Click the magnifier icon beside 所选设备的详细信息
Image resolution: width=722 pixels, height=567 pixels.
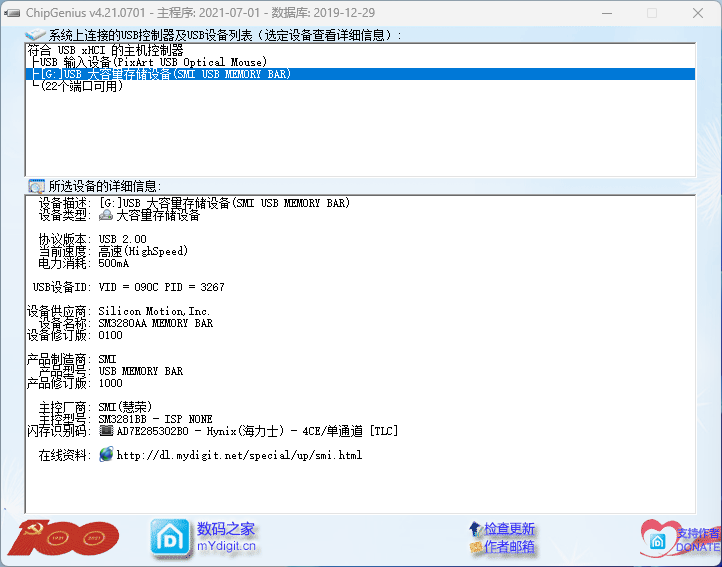coord(36,186)
